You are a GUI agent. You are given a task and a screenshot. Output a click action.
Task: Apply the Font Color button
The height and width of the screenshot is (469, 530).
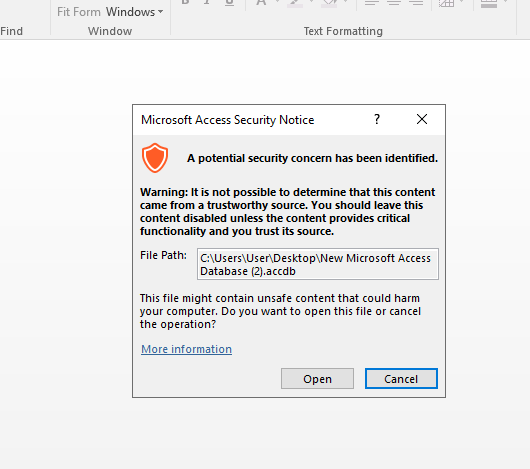[x=261, y=3]
